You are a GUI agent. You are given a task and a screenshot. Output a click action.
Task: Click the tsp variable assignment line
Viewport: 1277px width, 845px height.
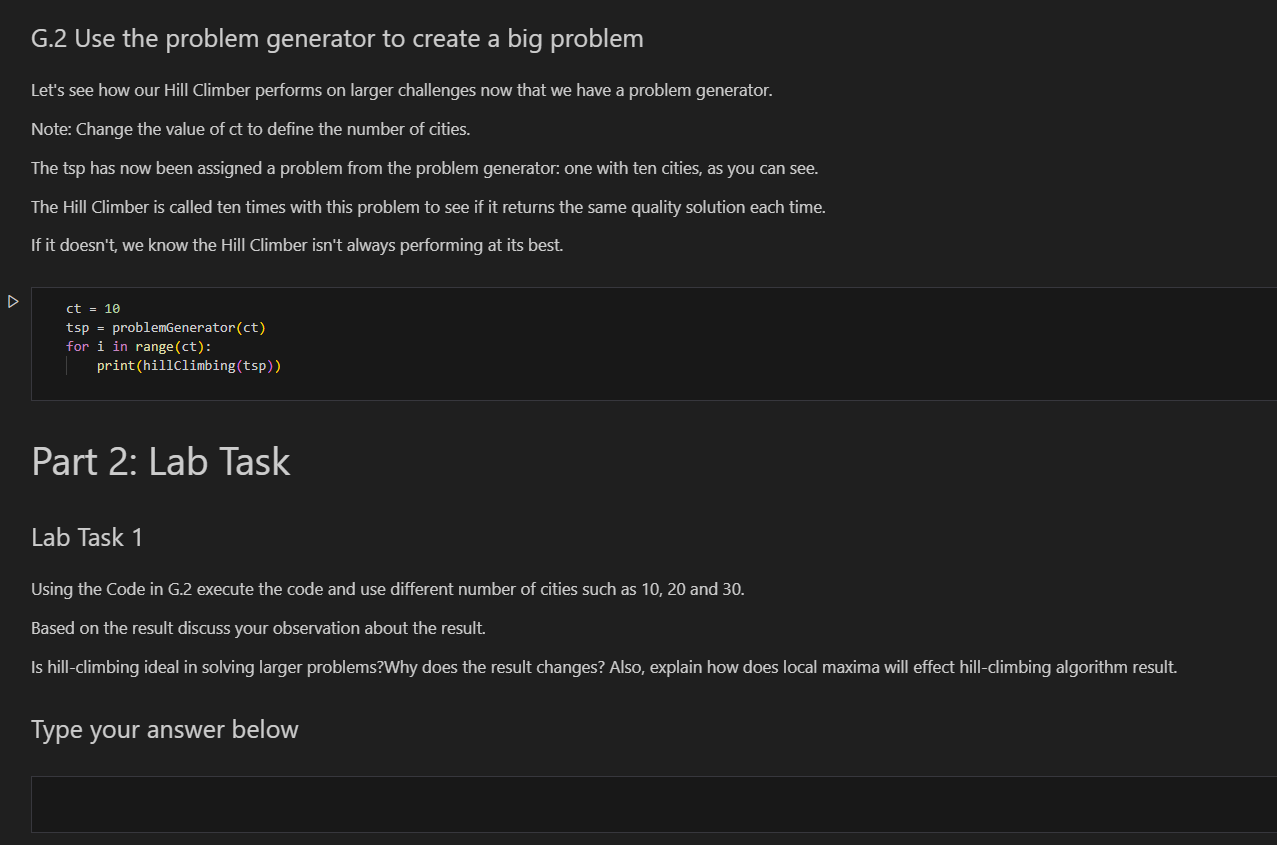point(165,327)
